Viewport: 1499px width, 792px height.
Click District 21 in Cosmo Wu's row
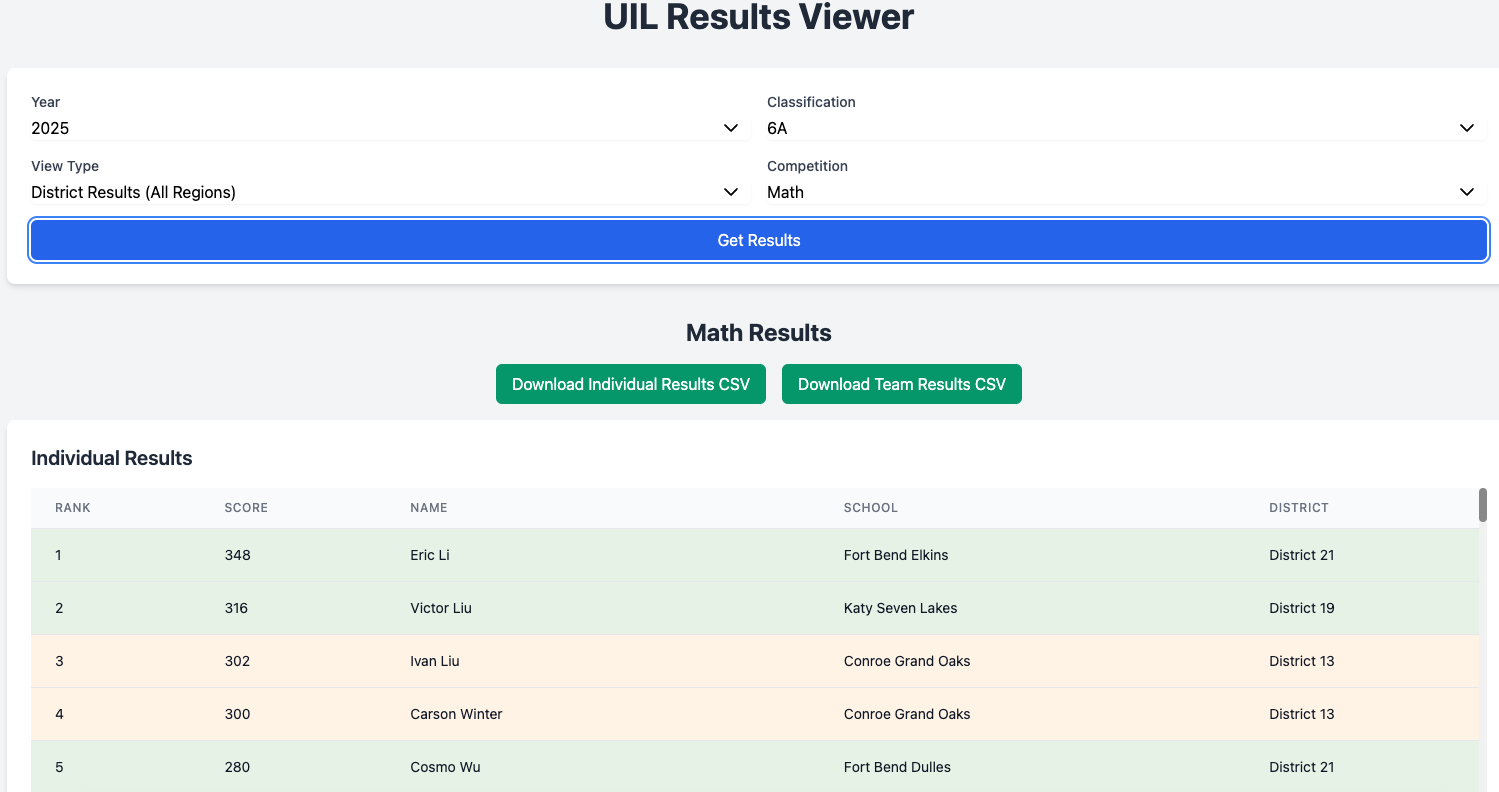pyautogui.click(x=1302, y=767)
